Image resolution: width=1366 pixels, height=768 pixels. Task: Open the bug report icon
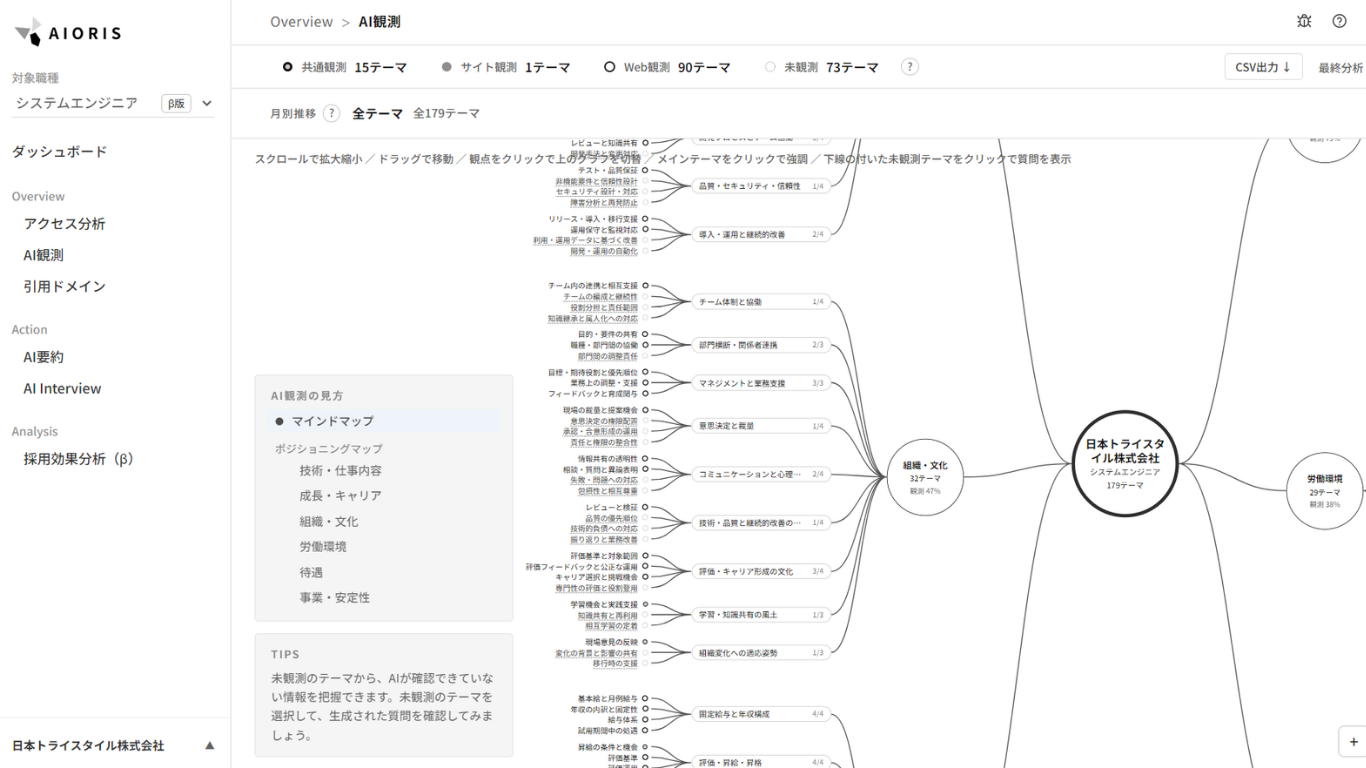pyautogui.click(x=1304, y=21)
